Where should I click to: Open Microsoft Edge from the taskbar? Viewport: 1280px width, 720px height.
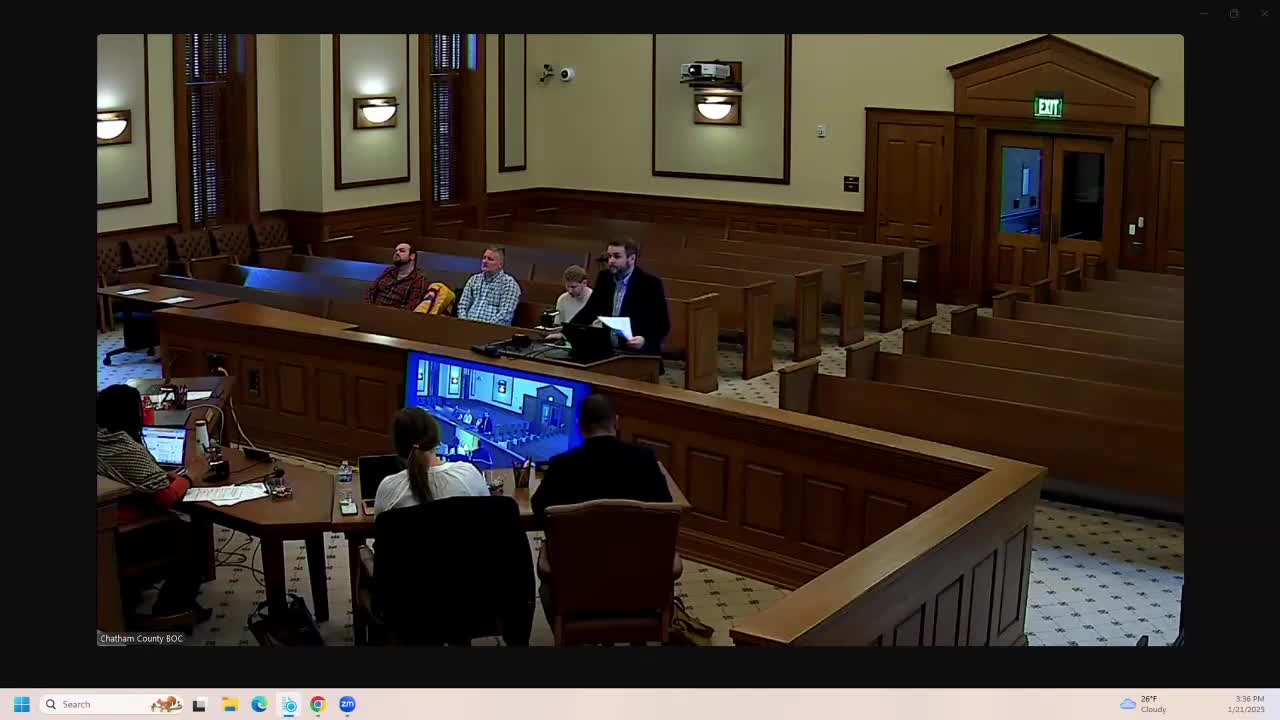point(259,704)
